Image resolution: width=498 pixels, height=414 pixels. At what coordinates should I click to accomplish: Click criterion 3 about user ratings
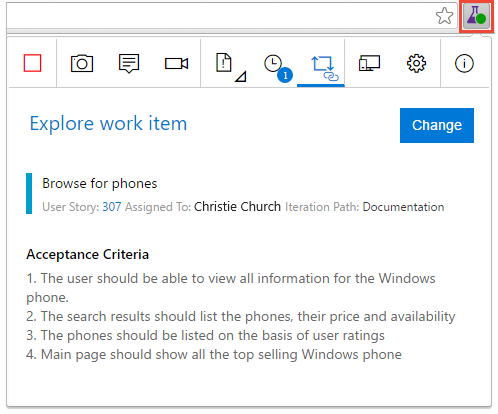pyautogui.click(x=205, y=335)
